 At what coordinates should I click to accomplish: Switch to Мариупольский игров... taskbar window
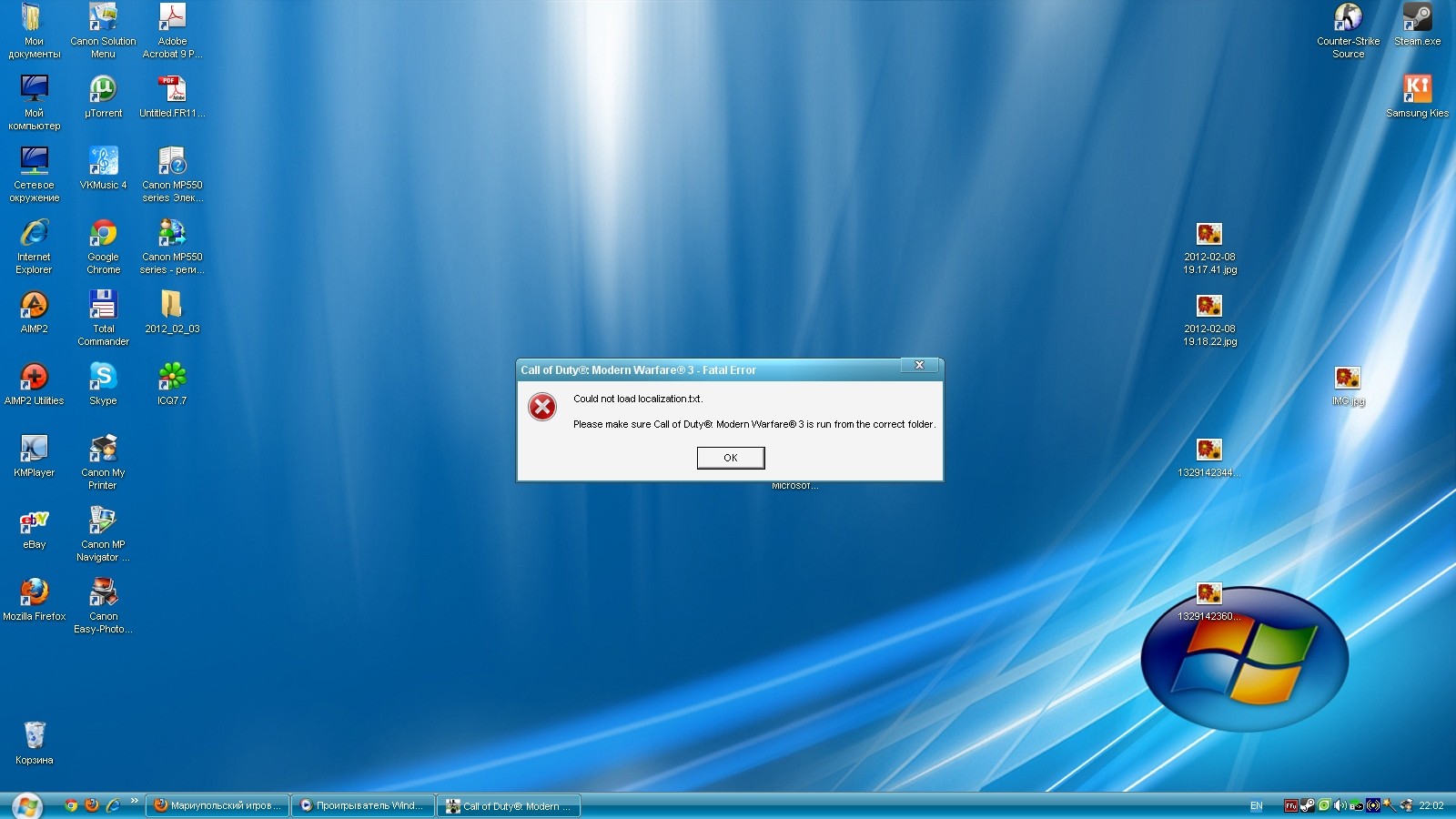point(217,805)
